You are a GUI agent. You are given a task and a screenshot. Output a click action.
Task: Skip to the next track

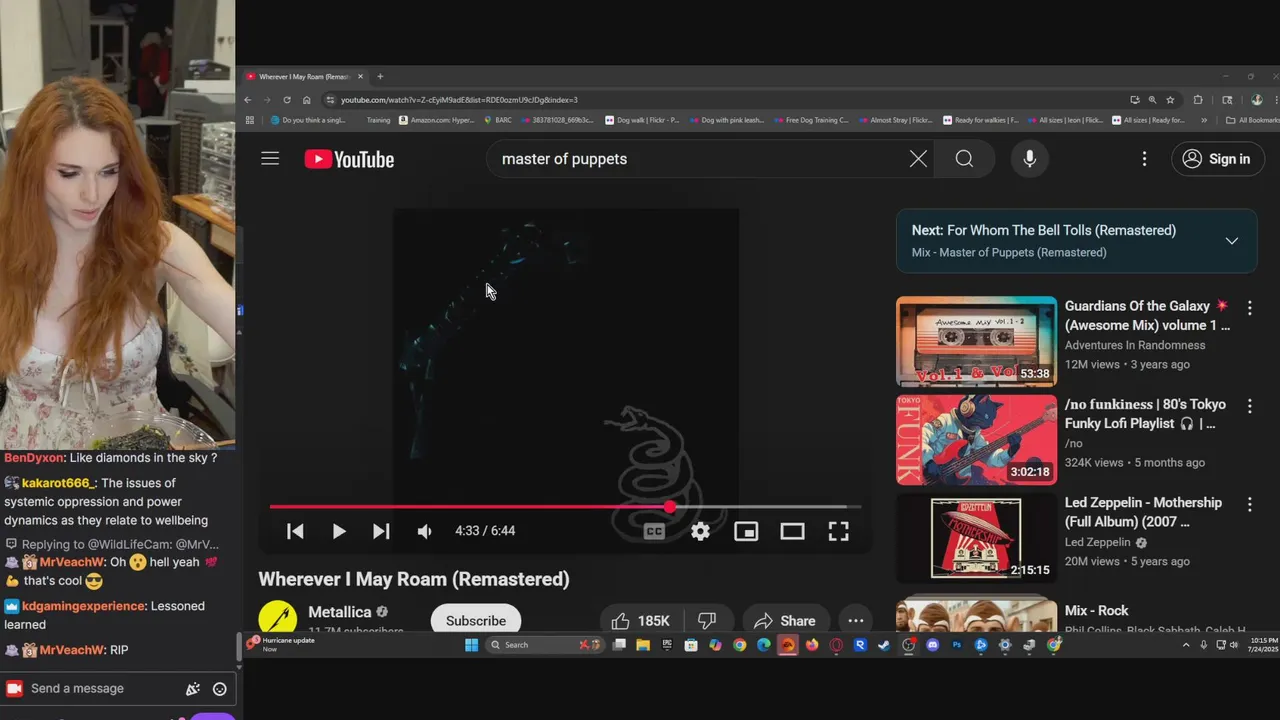click(381, 531)
